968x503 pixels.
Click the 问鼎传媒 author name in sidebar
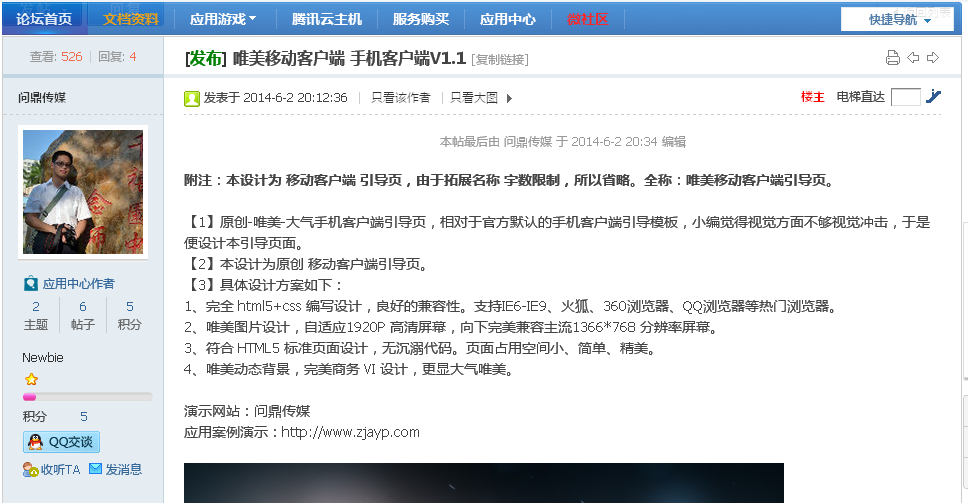[42, 97]
